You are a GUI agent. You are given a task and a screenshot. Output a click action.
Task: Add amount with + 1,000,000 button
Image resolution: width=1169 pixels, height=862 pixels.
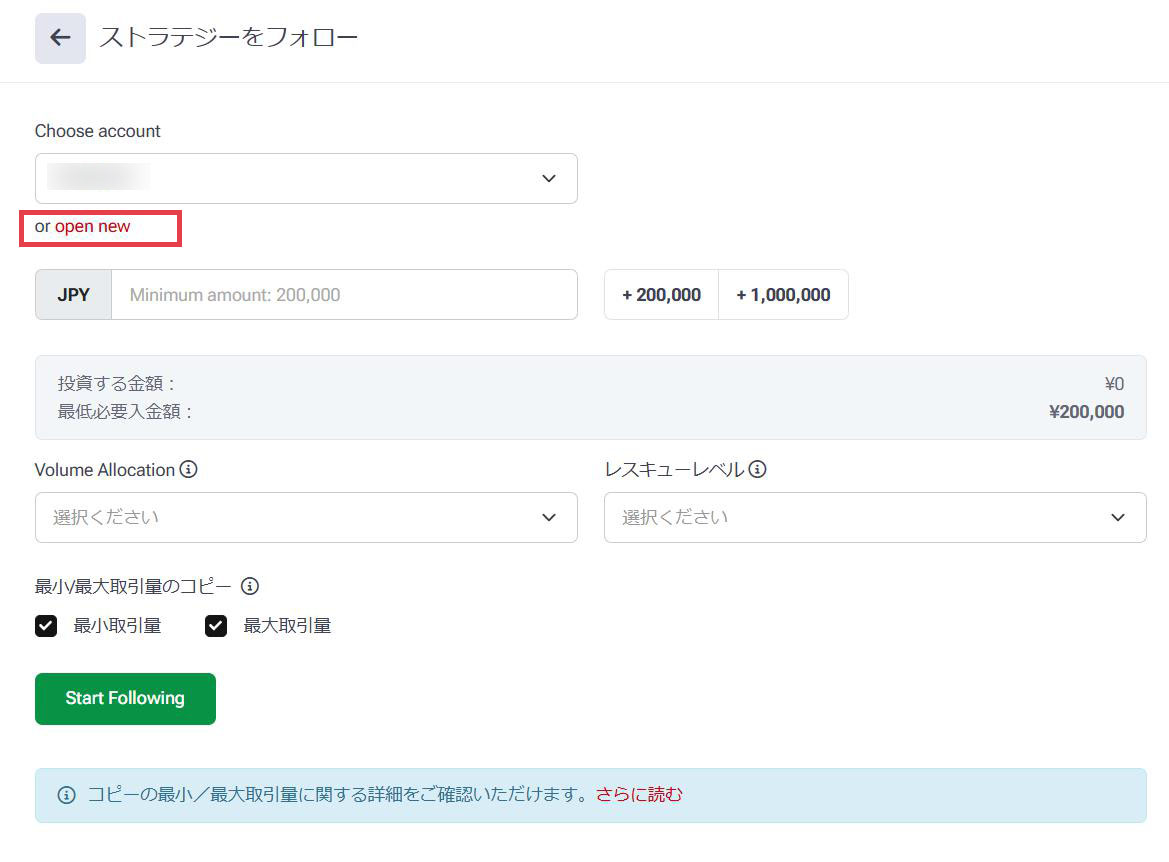783,295
